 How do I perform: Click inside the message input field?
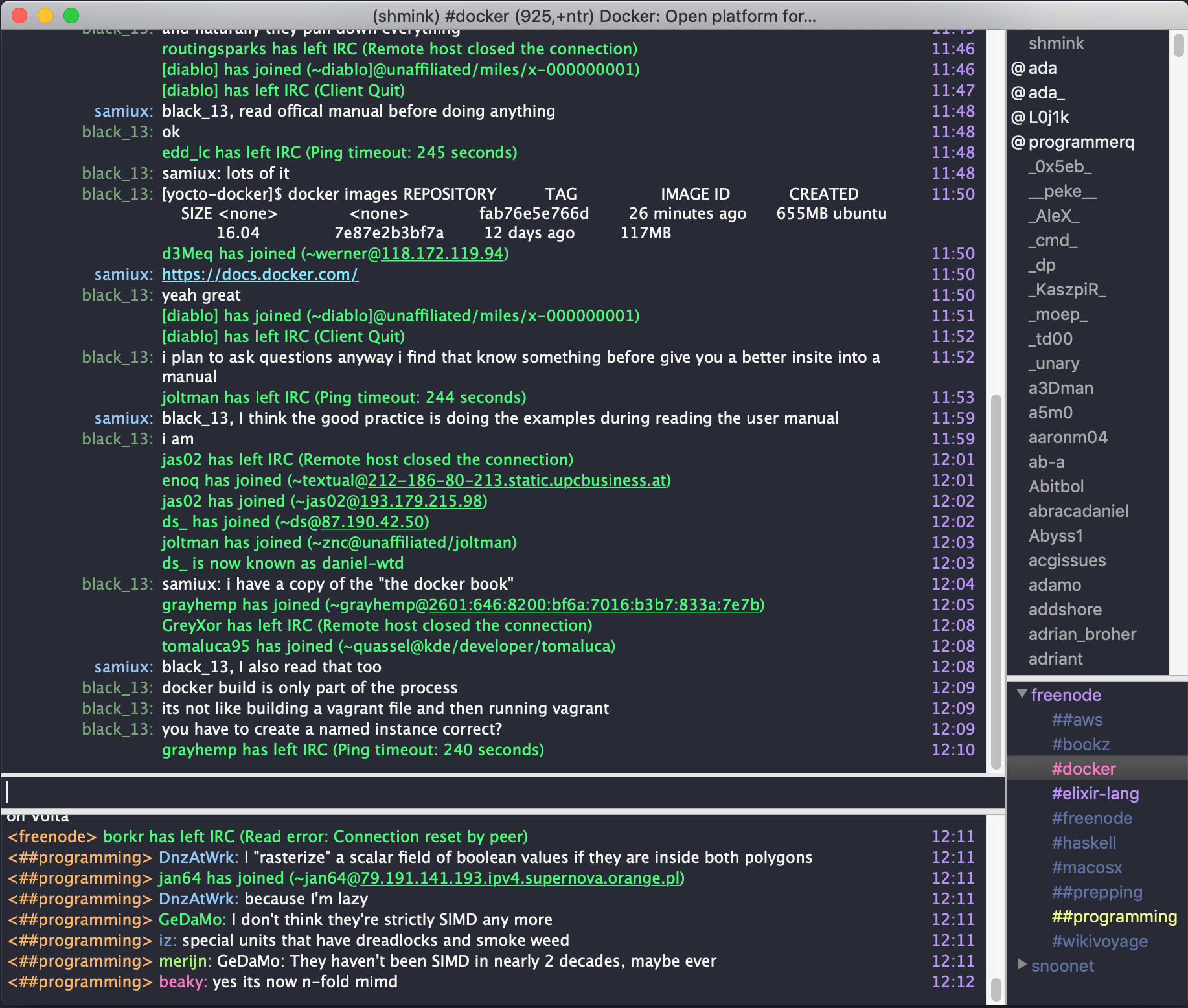coord(453,792)
